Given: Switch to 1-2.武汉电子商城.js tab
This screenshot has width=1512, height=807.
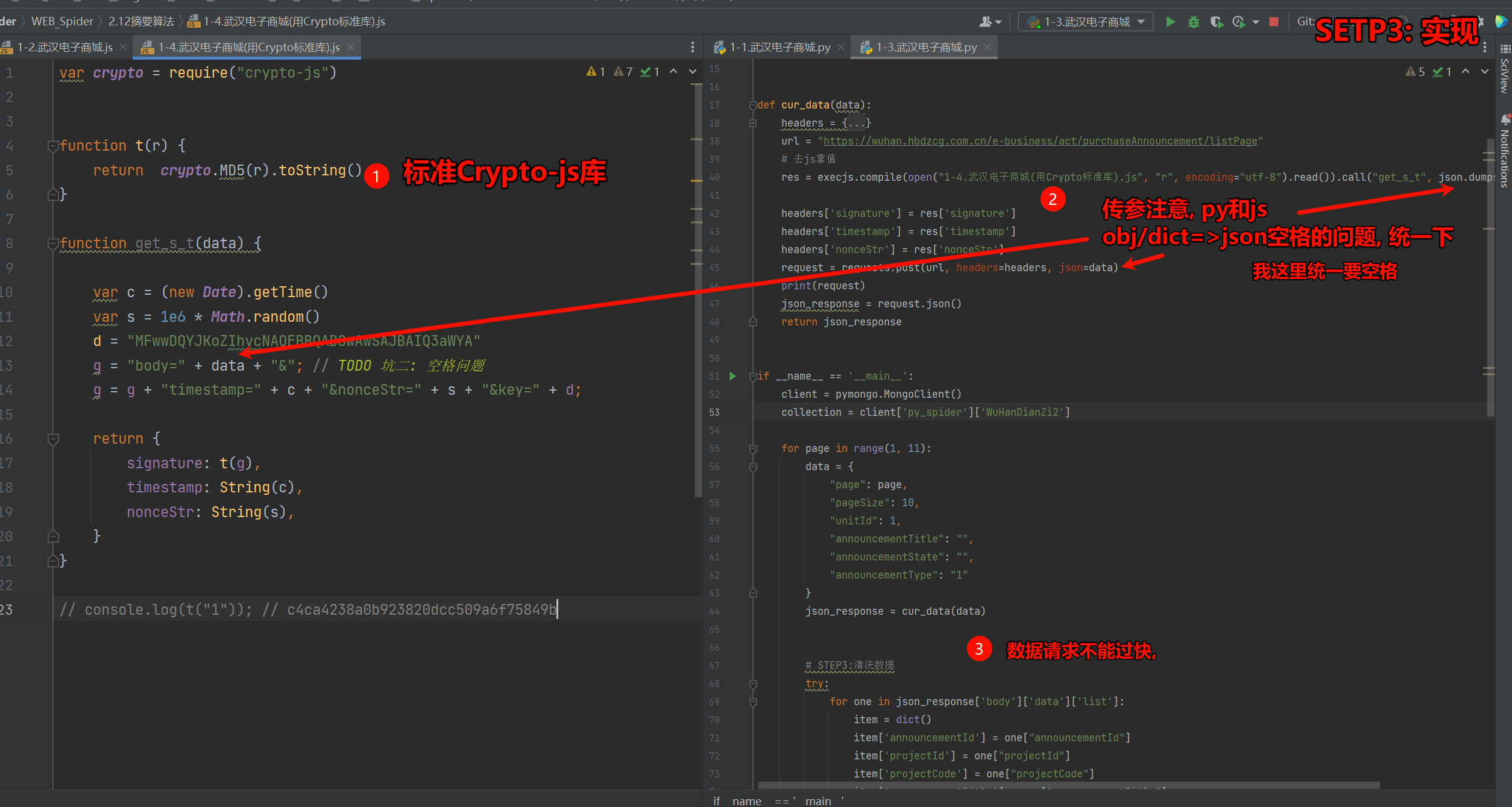Looking at the screenshot, I should click(x=64, y=47).
